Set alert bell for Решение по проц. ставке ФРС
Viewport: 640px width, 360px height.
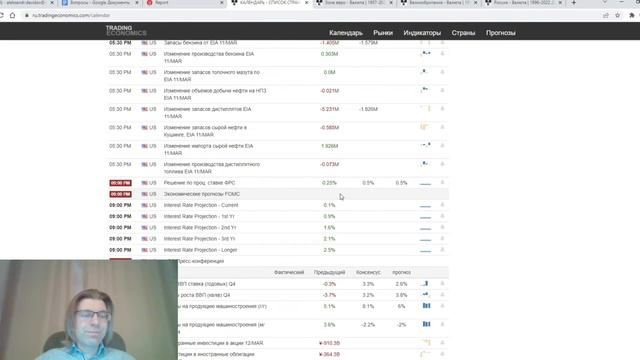pos(442,182)
